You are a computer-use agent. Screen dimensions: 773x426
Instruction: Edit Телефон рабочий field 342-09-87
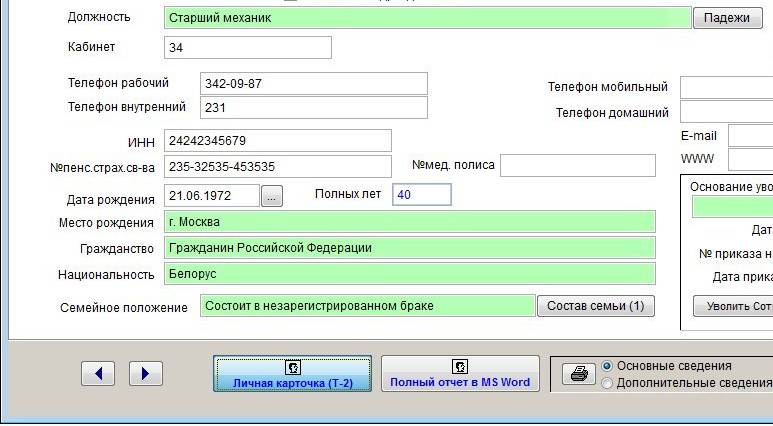(x=314, y=84)
